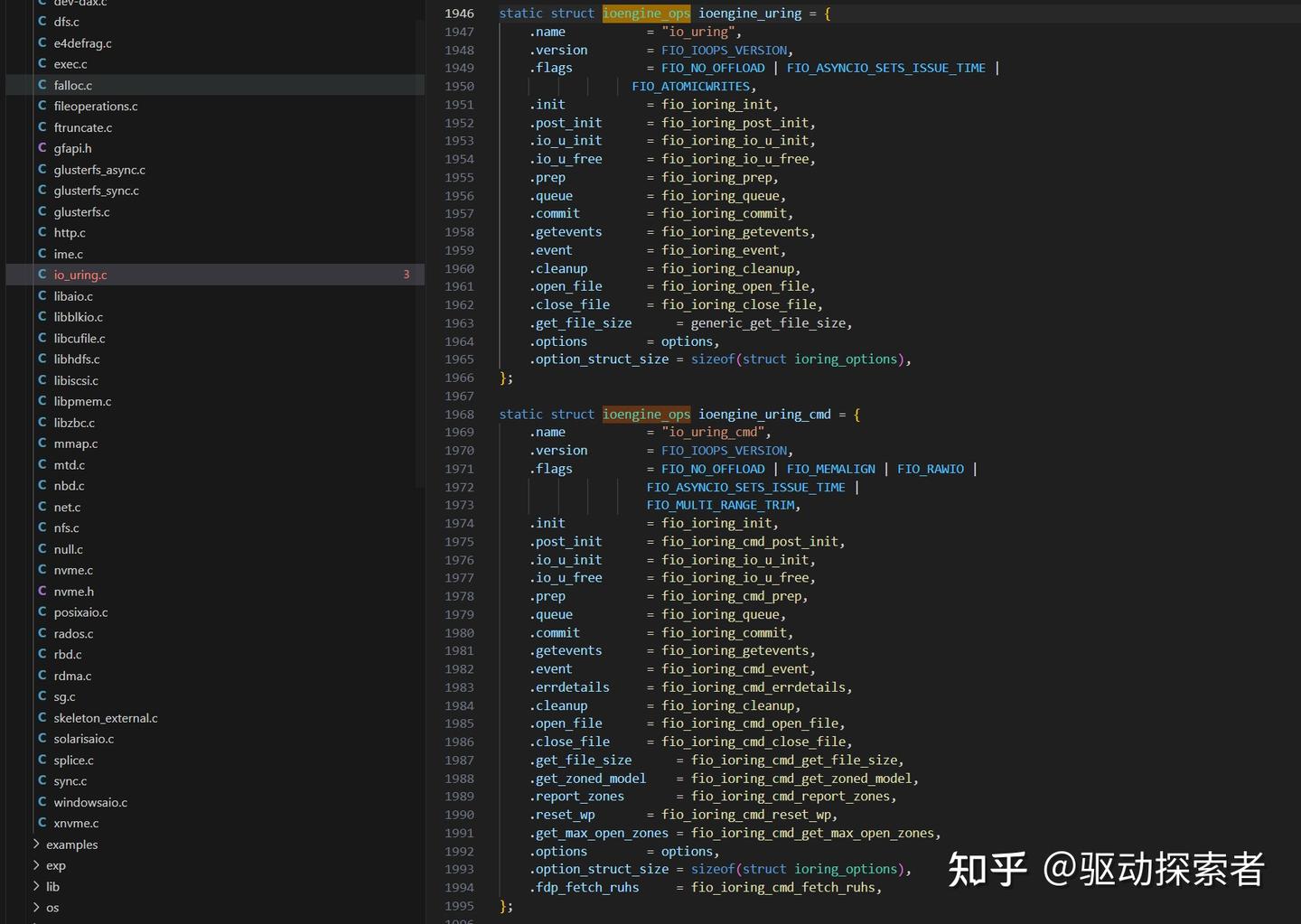This screenshot has width=1301, height=924.
Task: Expand the lib folder
Action: [x=52, y=887]
